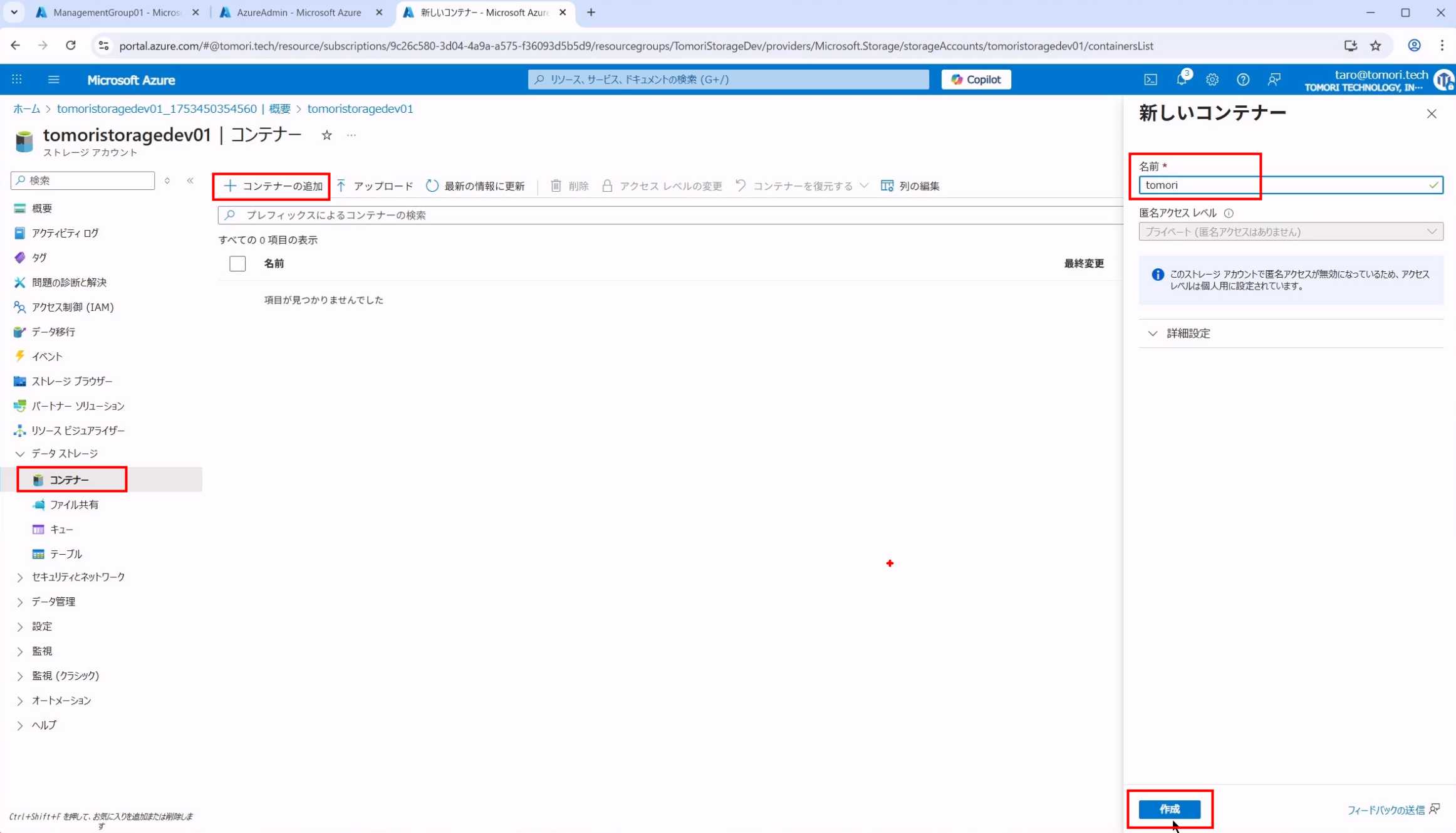Image resolution: width=1456 pixels, height=833 pixels.
Task: Click info icon beside 匿名アクセス レベル
Action: point(1229,213)
